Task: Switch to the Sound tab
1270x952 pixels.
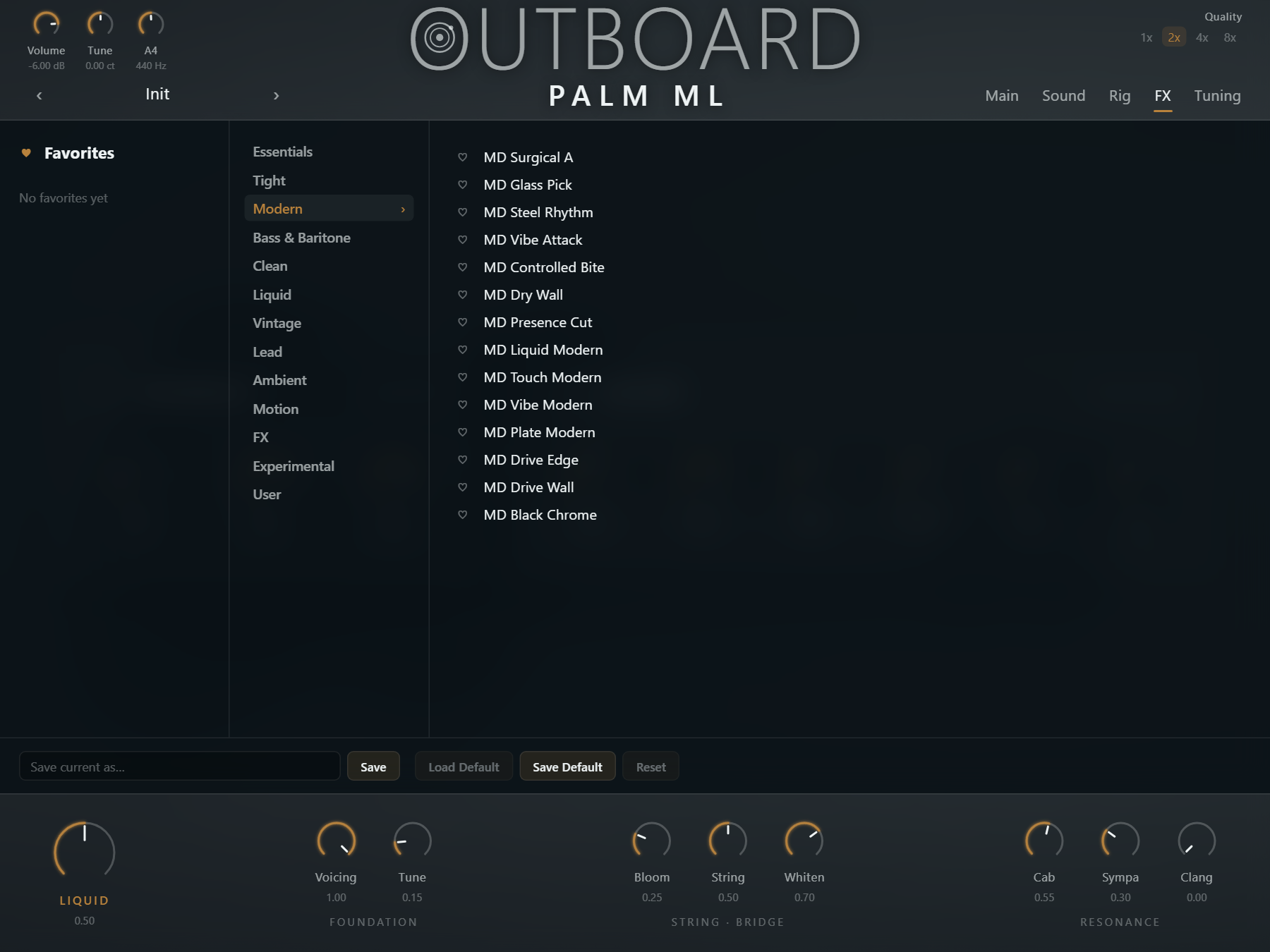Action: pyautogui.click(x=1064, y=96)
